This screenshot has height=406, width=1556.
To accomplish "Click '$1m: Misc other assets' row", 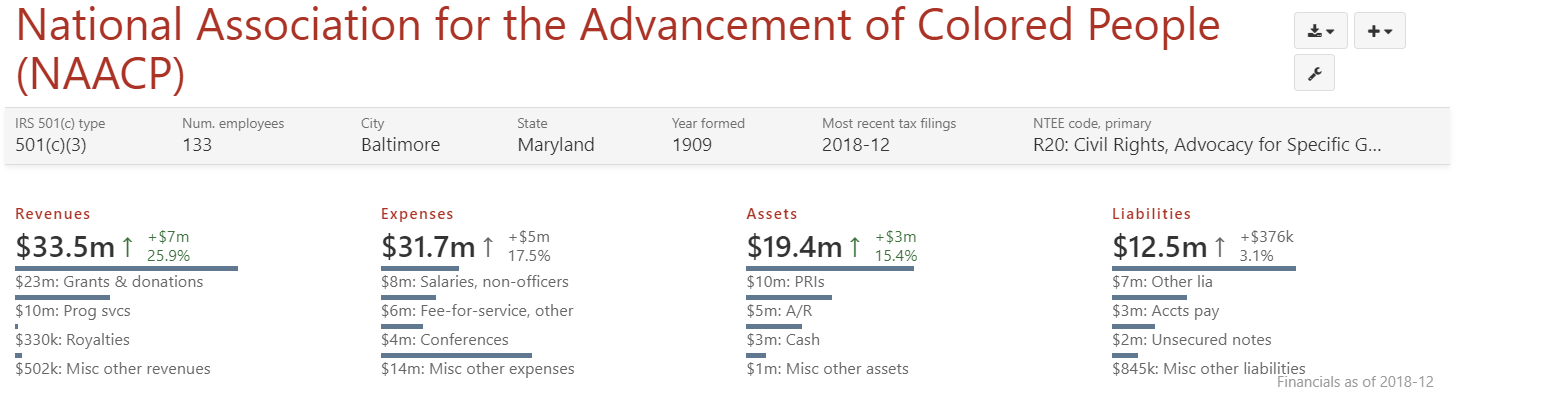I will 828,369.
